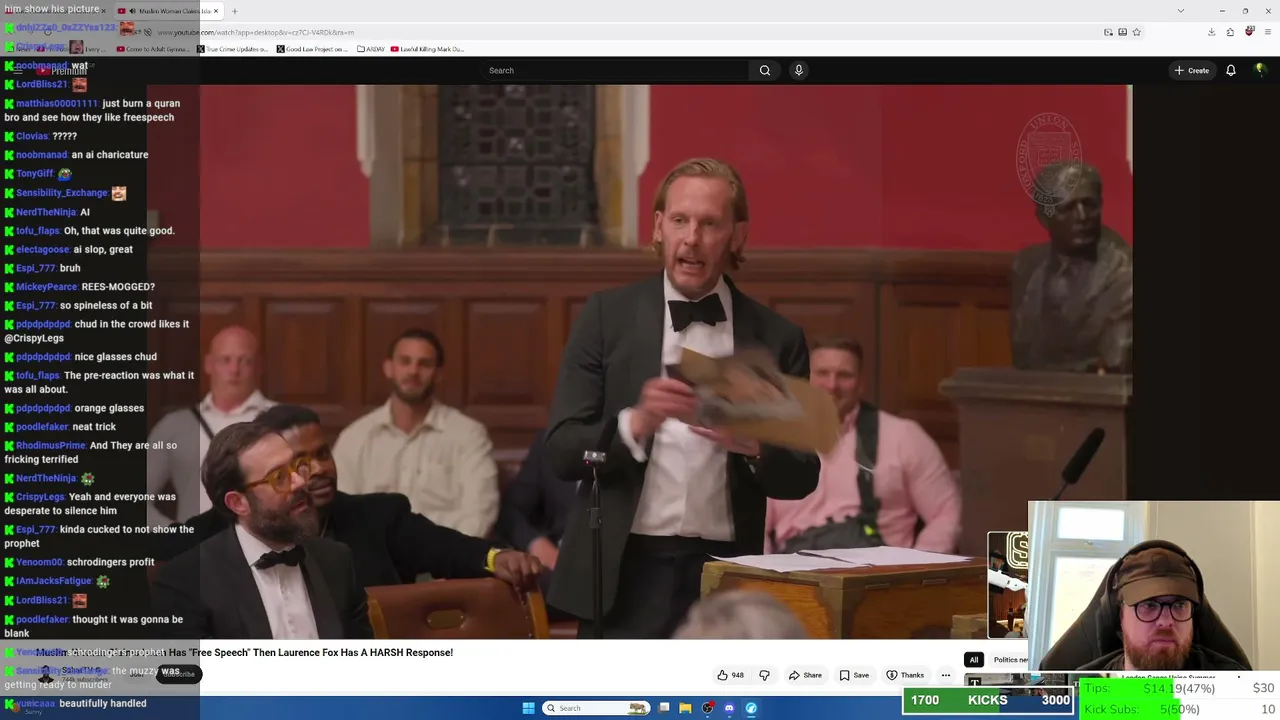Viewport: 1280px width, 720px height.
Task: Bookmark this page with the star icon
Action: (1137, 32)
